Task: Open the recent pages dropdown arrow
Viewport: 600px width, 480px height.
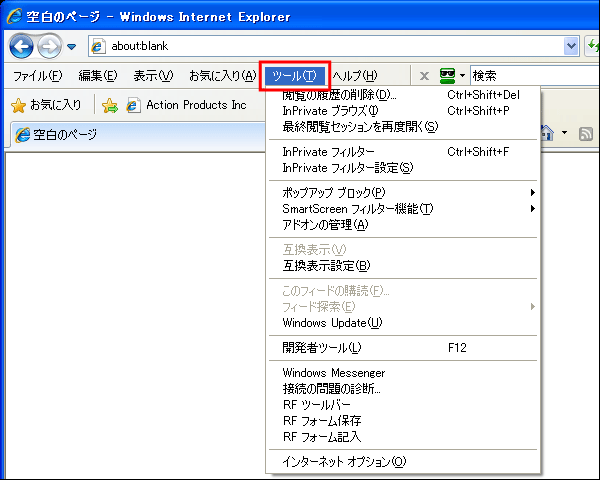Action: pyautogui.click(x=72, y=47)
